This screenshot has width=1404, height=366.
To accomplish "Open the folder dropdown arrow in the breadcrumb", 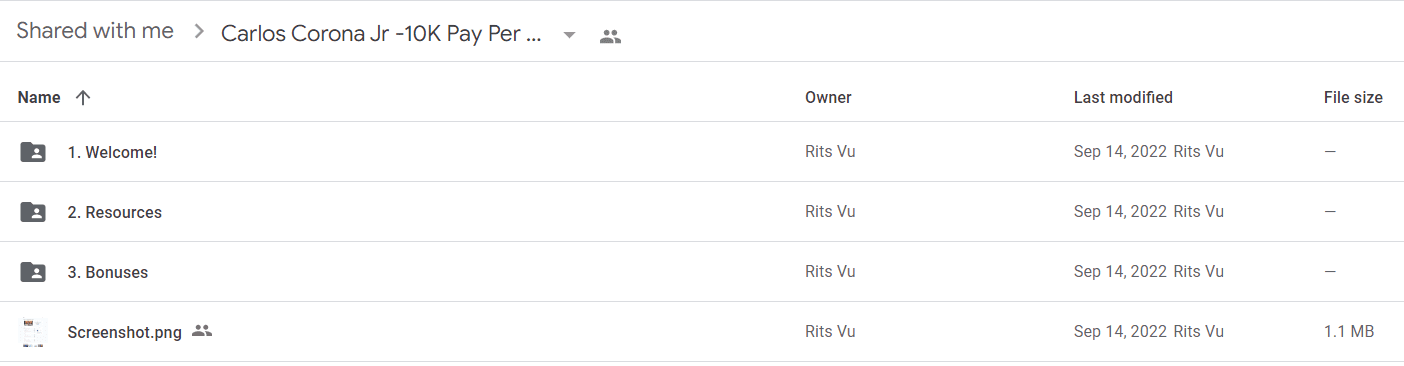I will point(569,35).
